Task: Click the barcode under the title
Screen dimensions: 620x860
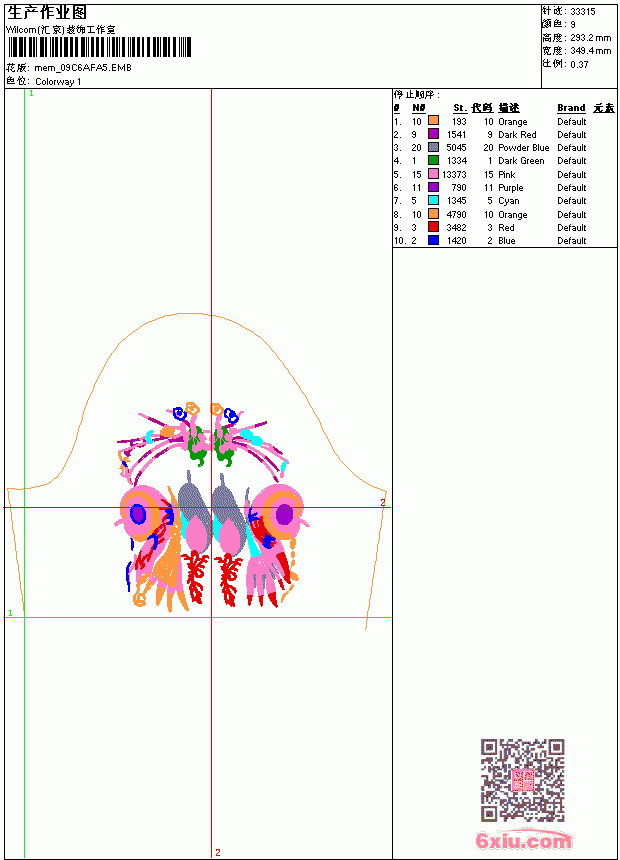Action: coord(99,47)
